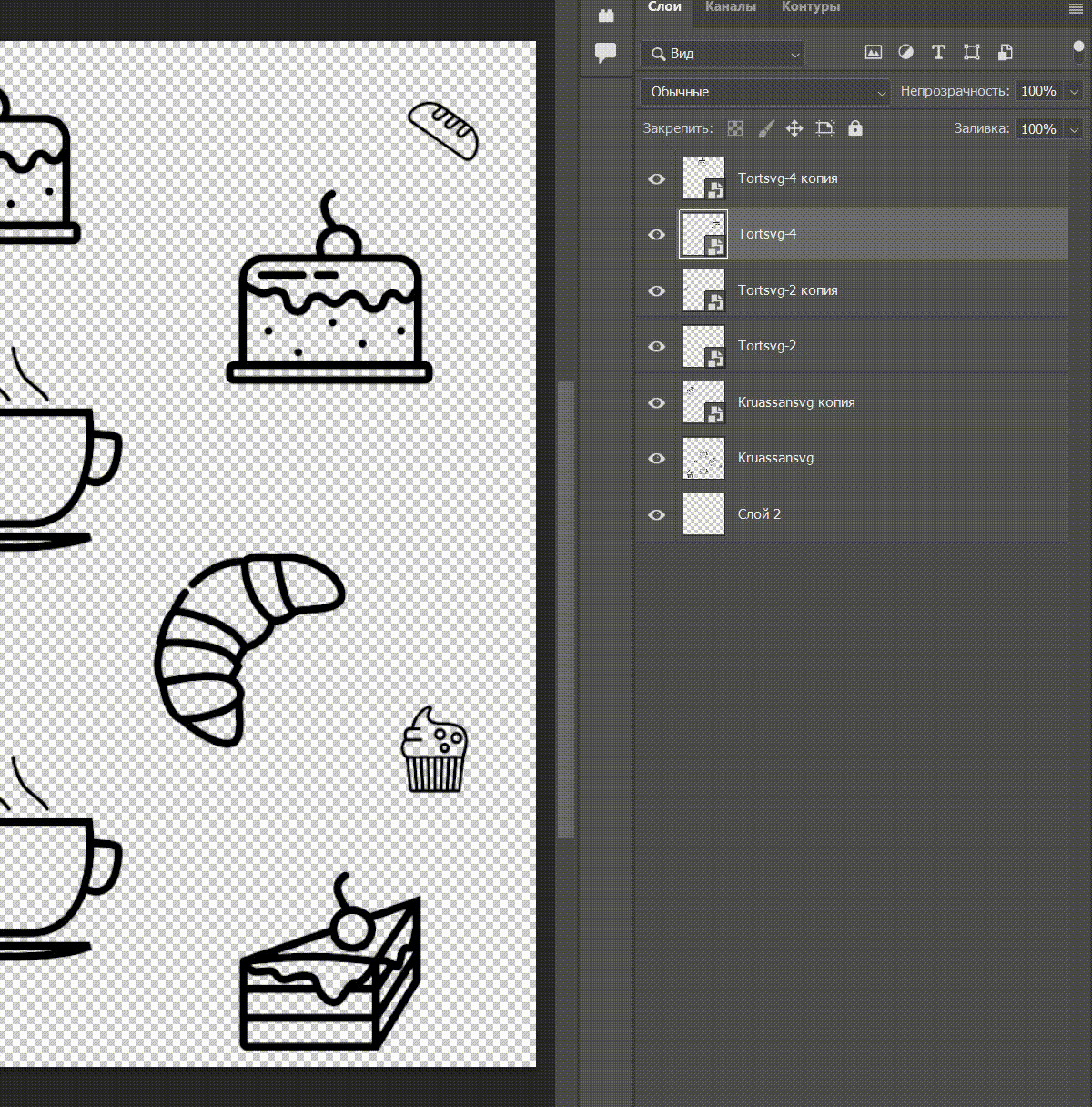Select layer named Kruassansvg

click(776, 458)
